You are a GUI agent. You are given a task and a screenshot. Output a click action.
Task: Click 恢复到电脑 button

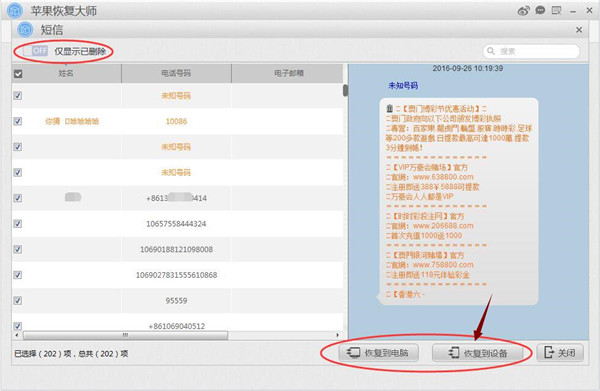coord(378,352)
